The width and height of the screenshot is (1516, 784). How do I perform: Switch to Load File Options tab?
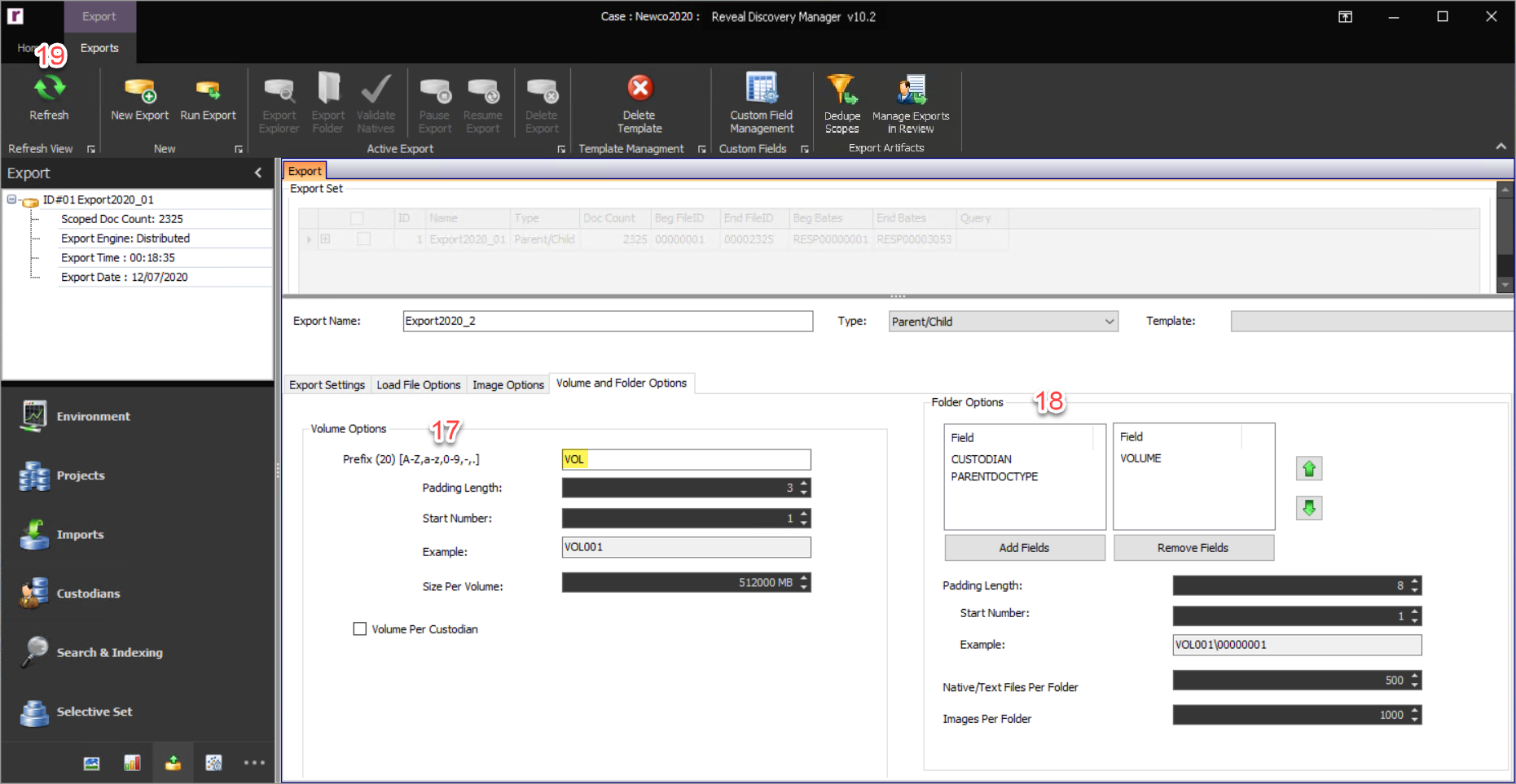pyautogui.click(x=419, y=385)
